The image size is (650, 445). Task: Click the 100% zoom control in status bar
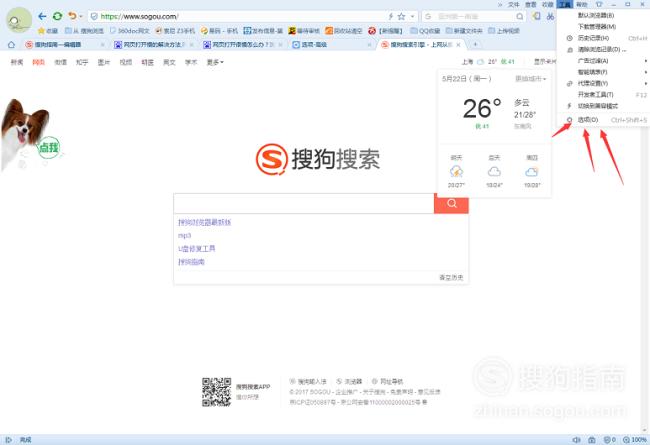[x=635, y=440]
